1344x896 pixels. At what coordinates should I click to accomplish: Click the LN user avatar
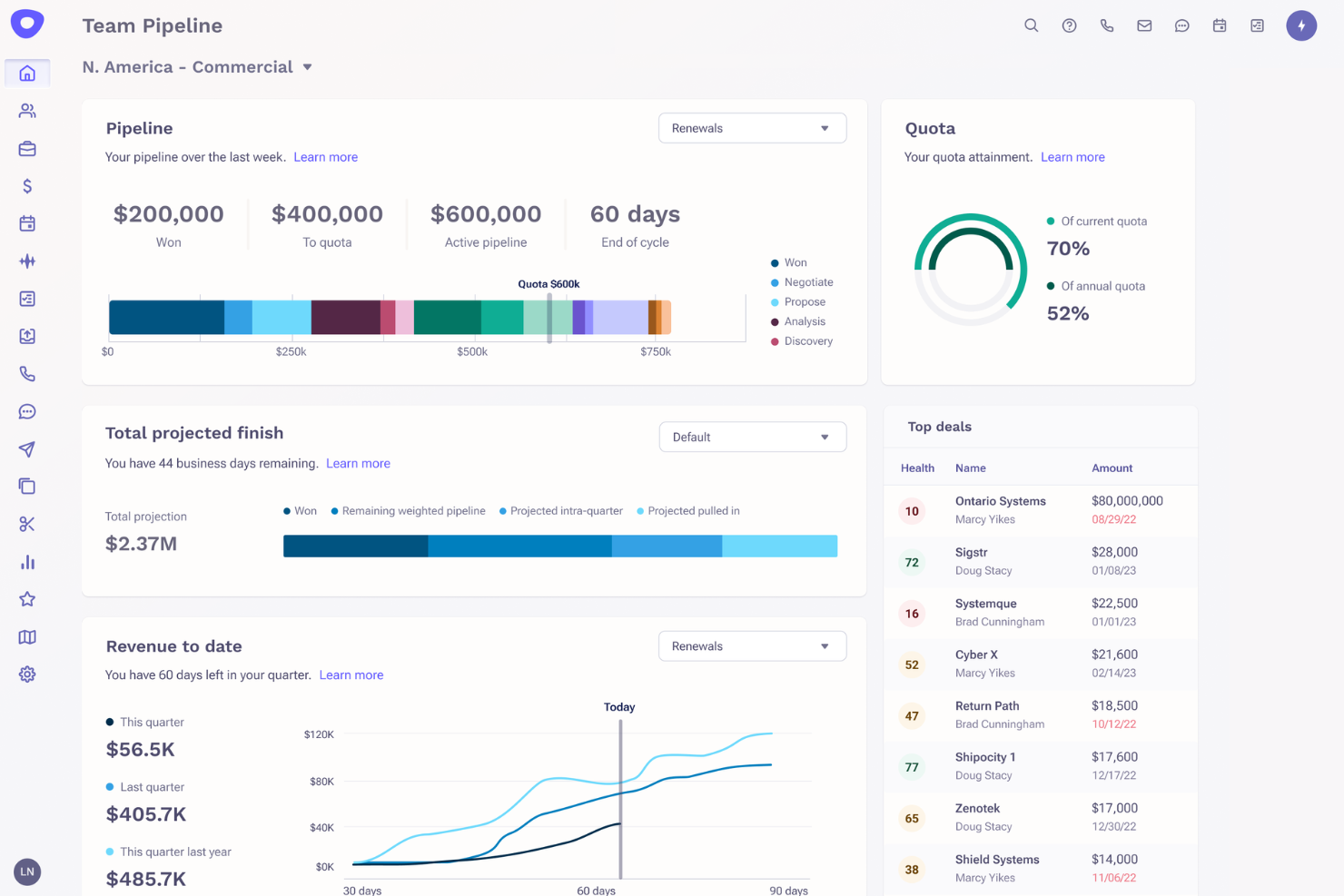coord(27,872)
